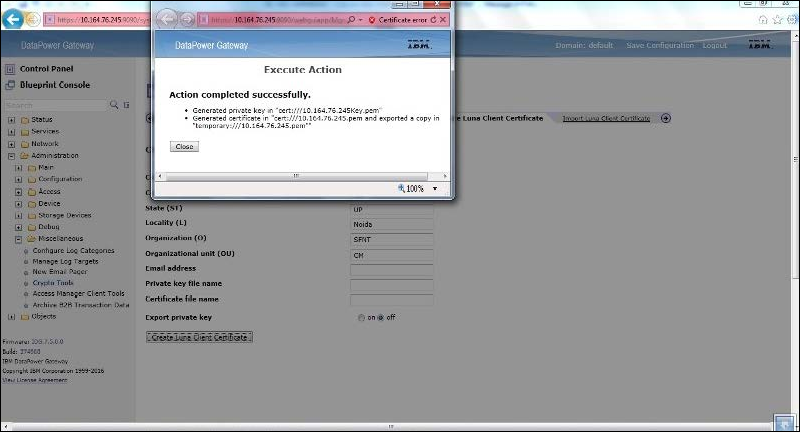
Task: Click the browser Home icon
Action: [x=763, y=19]
